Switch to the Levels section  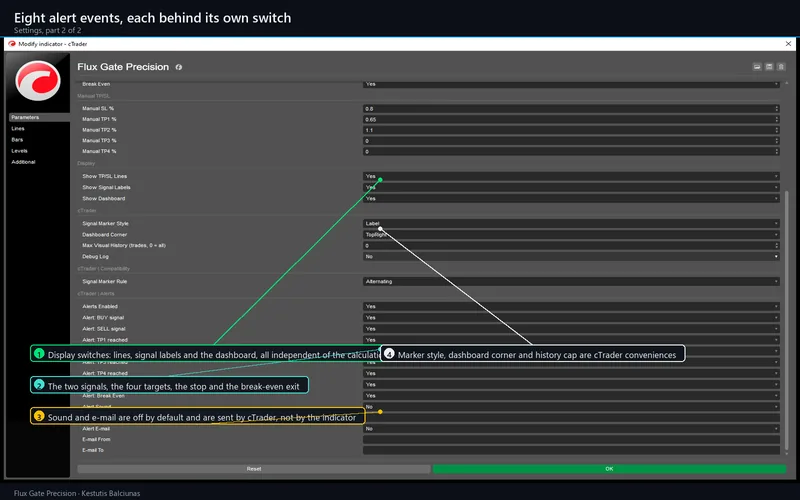point(19,151)
